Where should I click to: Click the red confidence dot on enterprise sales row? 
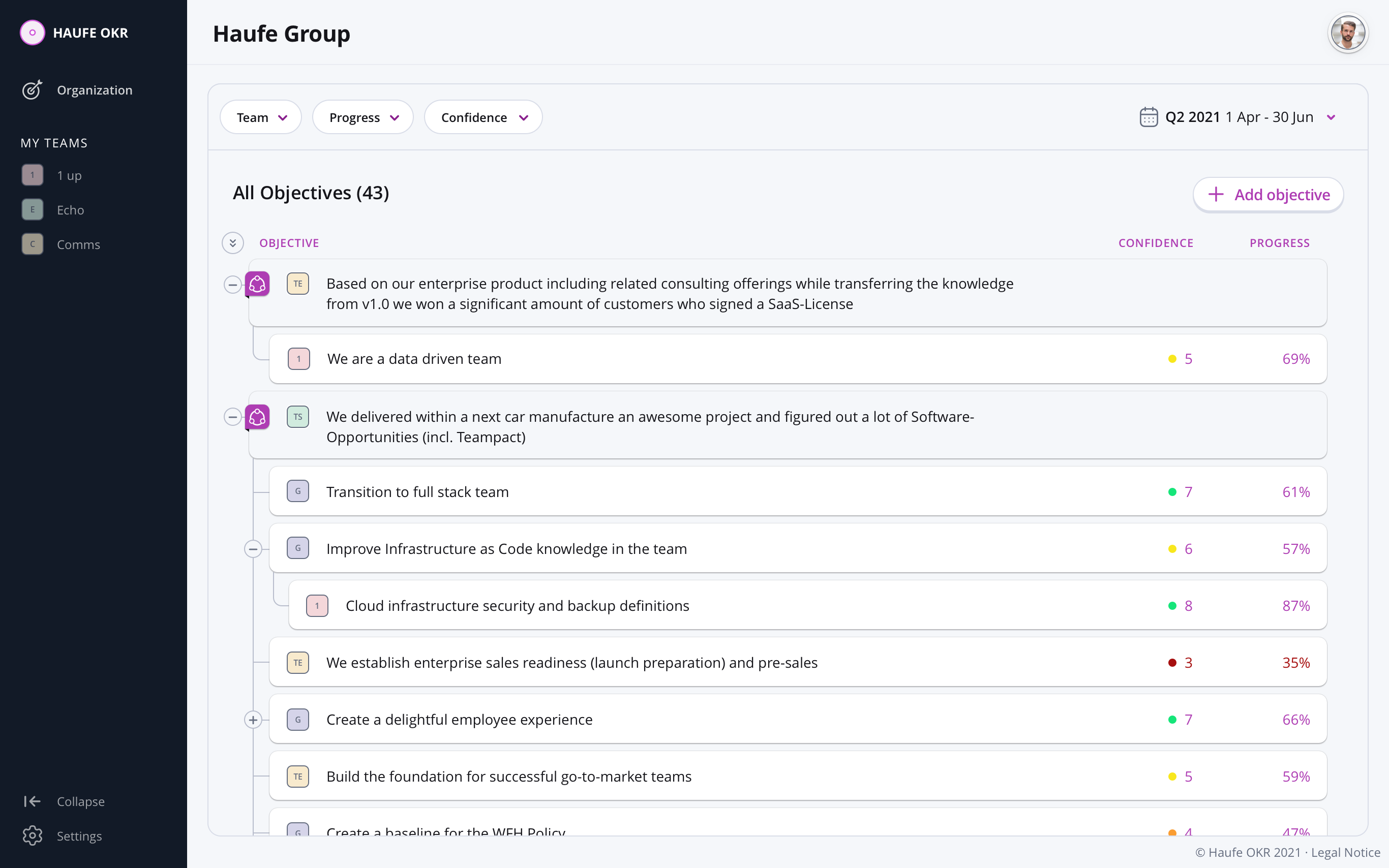click(1172, 663)
